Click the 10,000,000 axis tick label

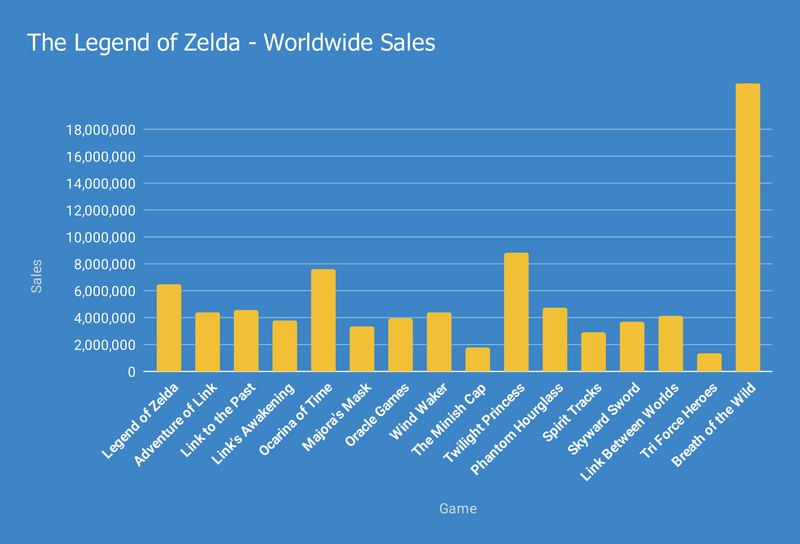click(x=101, y=238)
